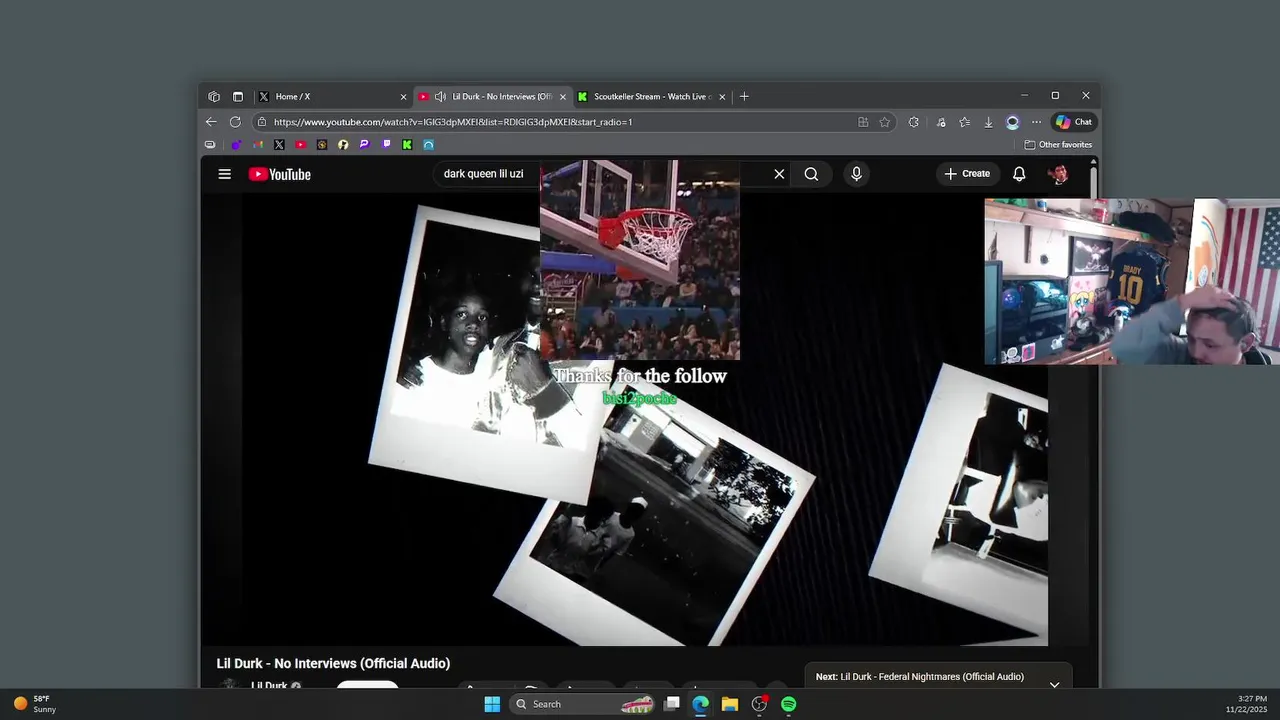Open the YouTube Create menu

(x=967, y=174)
